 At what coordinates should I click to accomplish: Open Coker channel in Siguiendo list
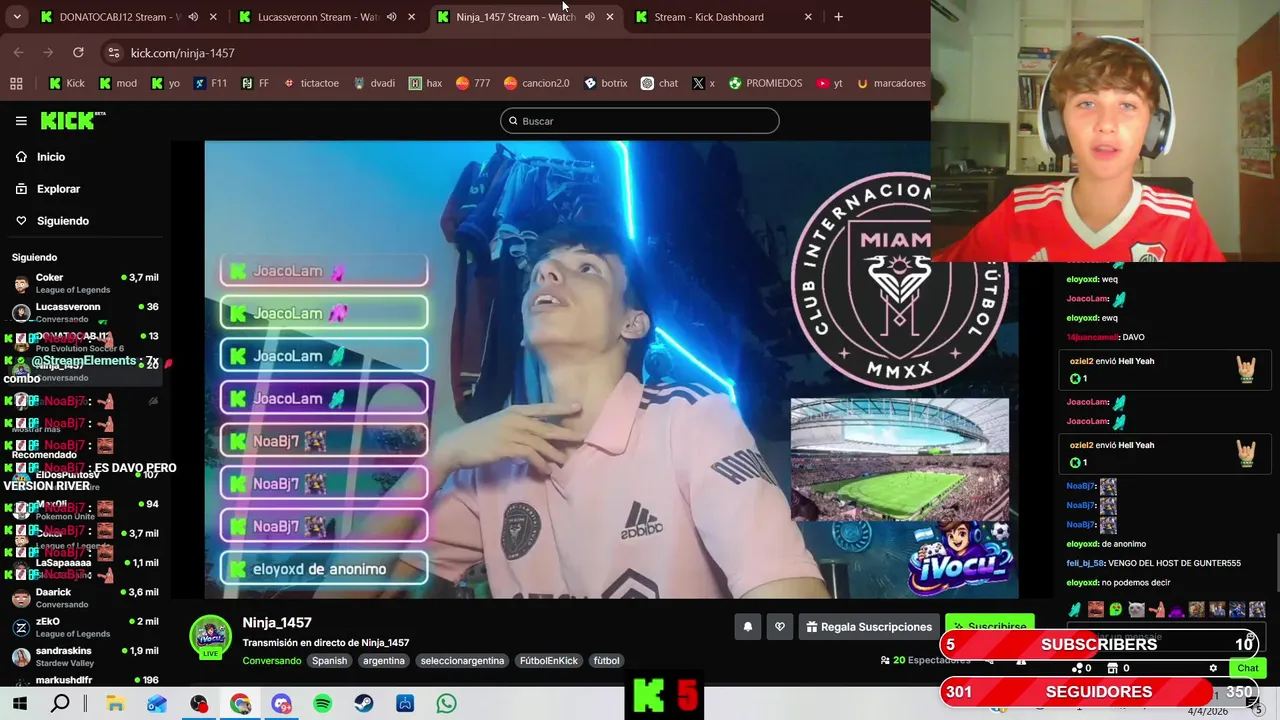click(85, 283)
